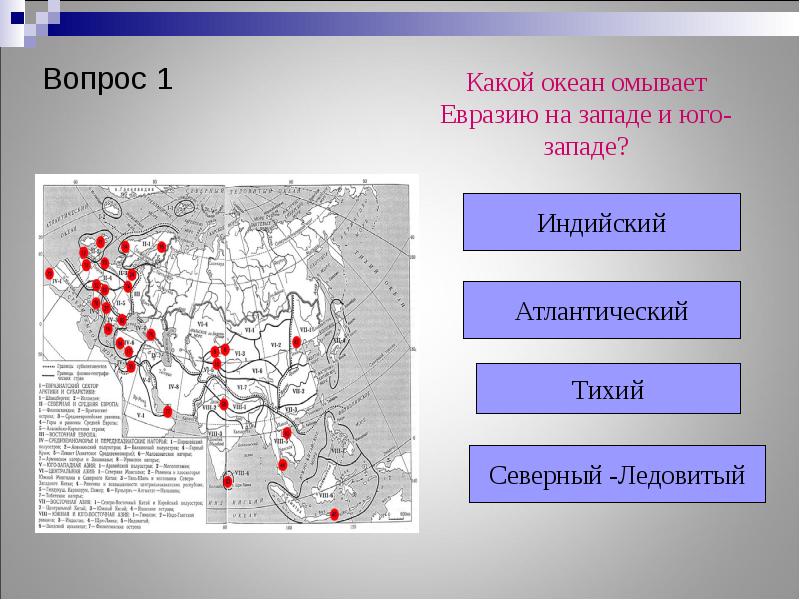This screenshot has height=600, width=800.
Task: Choose the answer 'Индийский'
Action: (x=601, y=222)
